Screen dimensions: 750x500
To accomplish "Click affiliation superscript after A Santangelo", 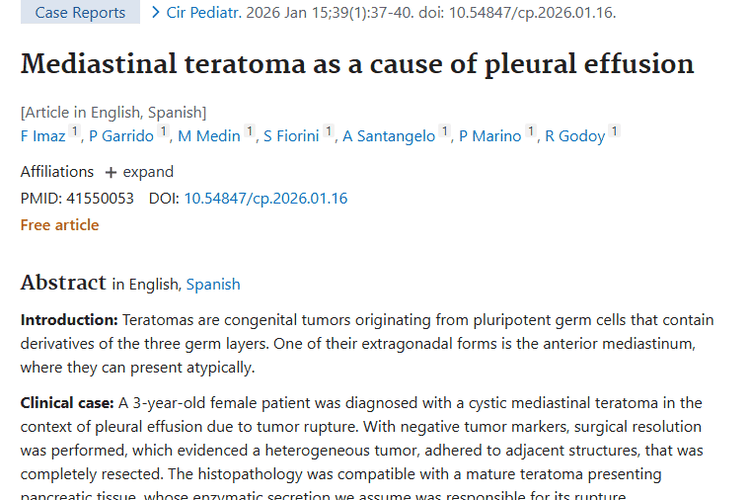I will [444, 132].
